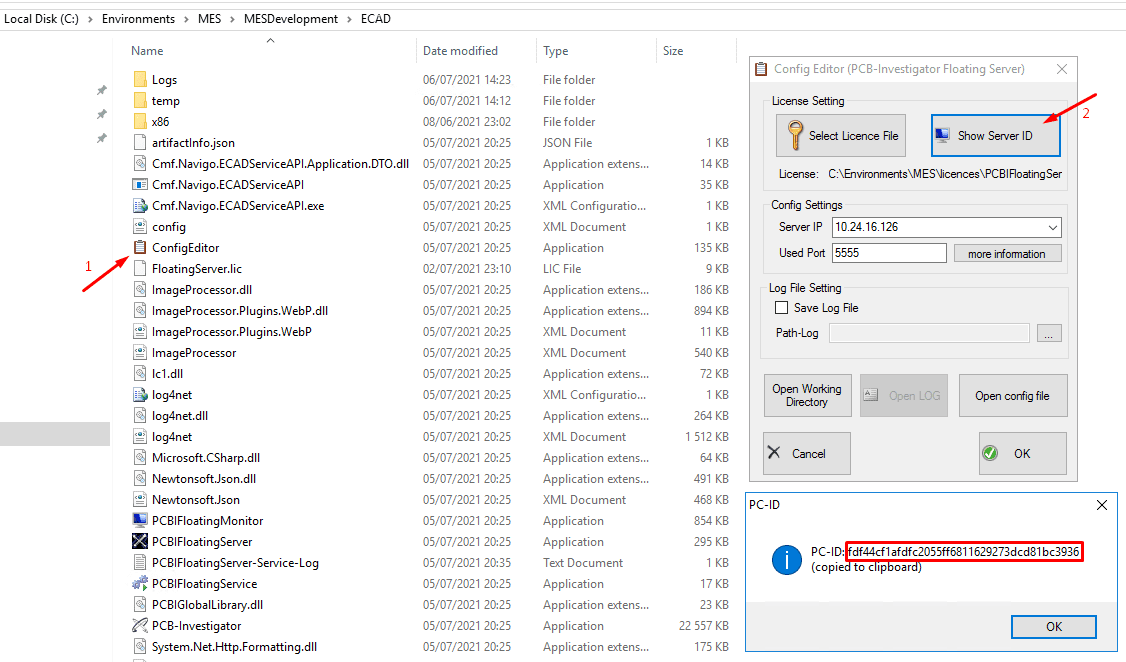Viewport: 1126px width, 662px height.
Task: Expand the breadcrumb arrow after Environments
Action: tap(187, 19)
